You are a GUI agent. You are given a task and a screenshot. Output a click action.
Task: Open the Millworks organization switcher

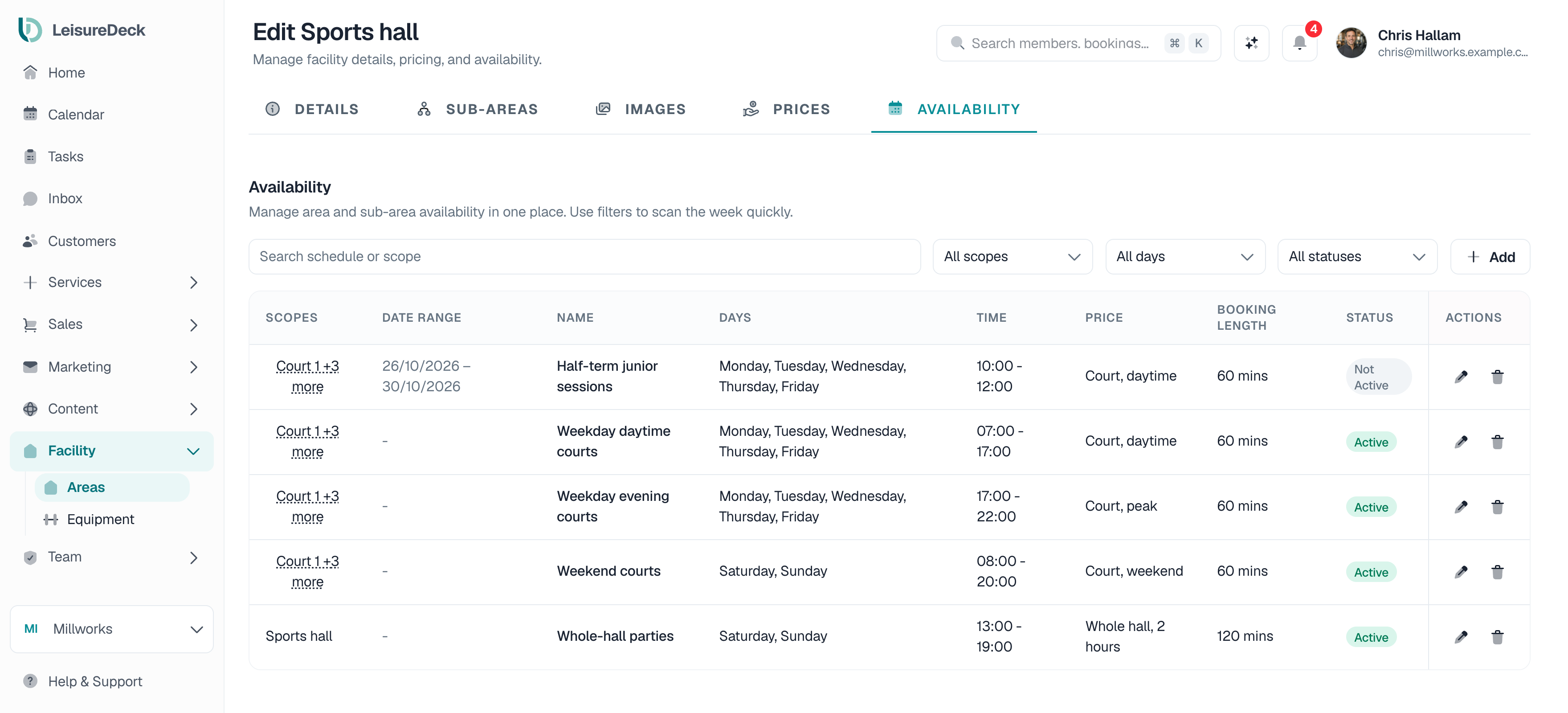click(x=111, y=629)
